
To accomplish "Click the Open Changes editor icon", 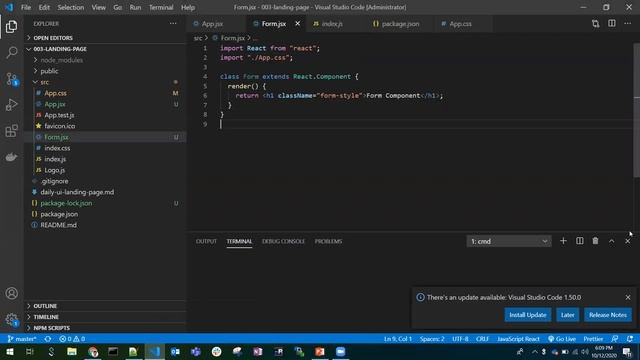I will [596, 24].
